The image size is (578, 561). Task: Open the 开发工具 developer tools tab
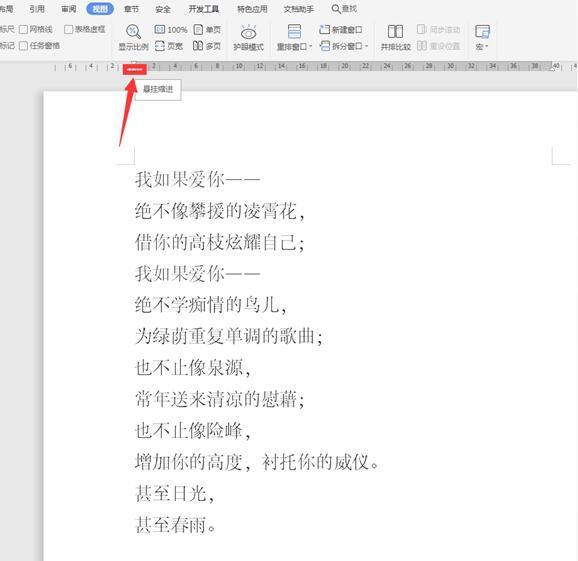click(x=204, y=9)
